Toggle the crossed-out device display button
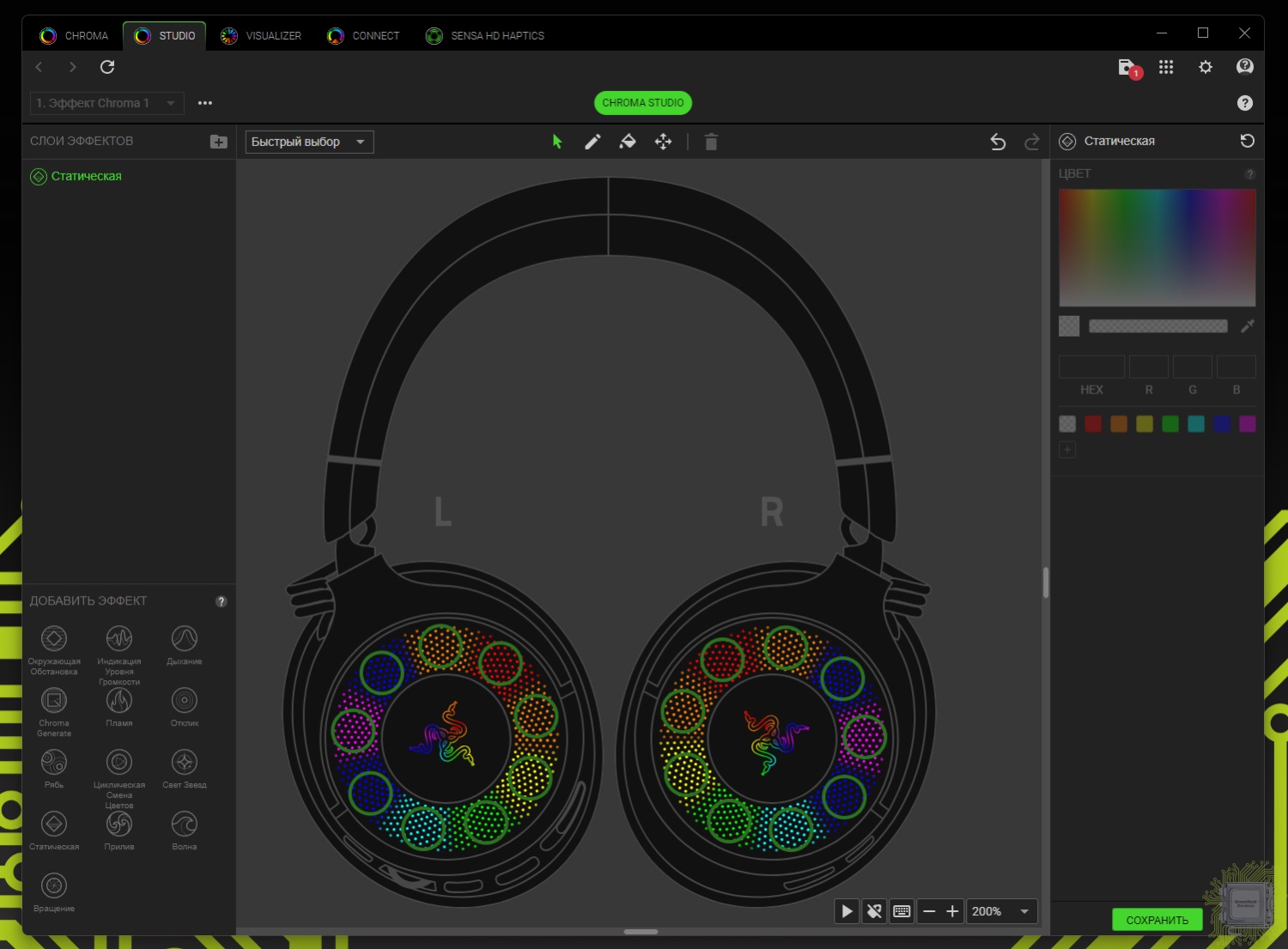1288x949 pixels. [x=874, y=911]
